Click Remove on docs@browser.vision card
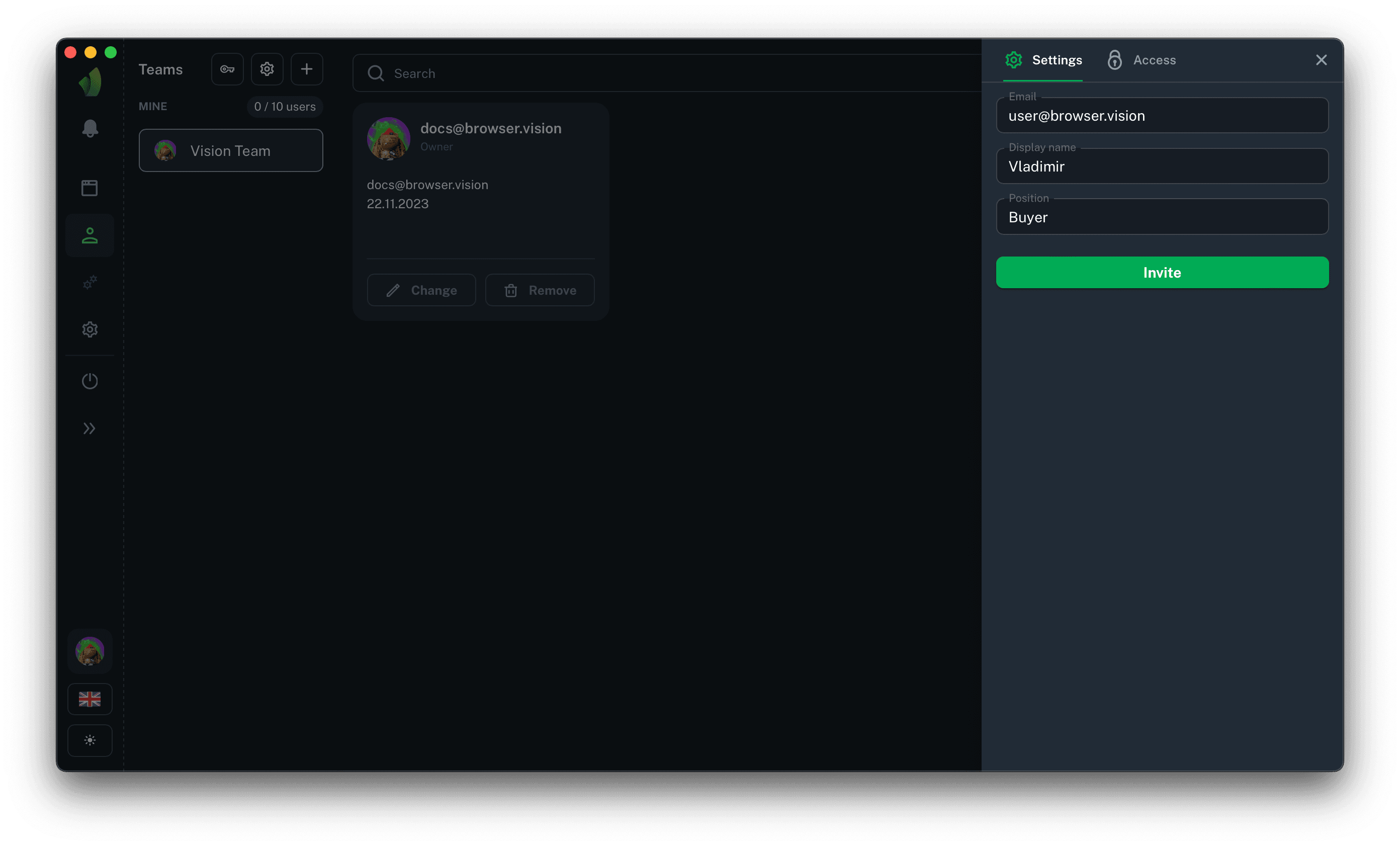1400x846 pixels. 540,290
